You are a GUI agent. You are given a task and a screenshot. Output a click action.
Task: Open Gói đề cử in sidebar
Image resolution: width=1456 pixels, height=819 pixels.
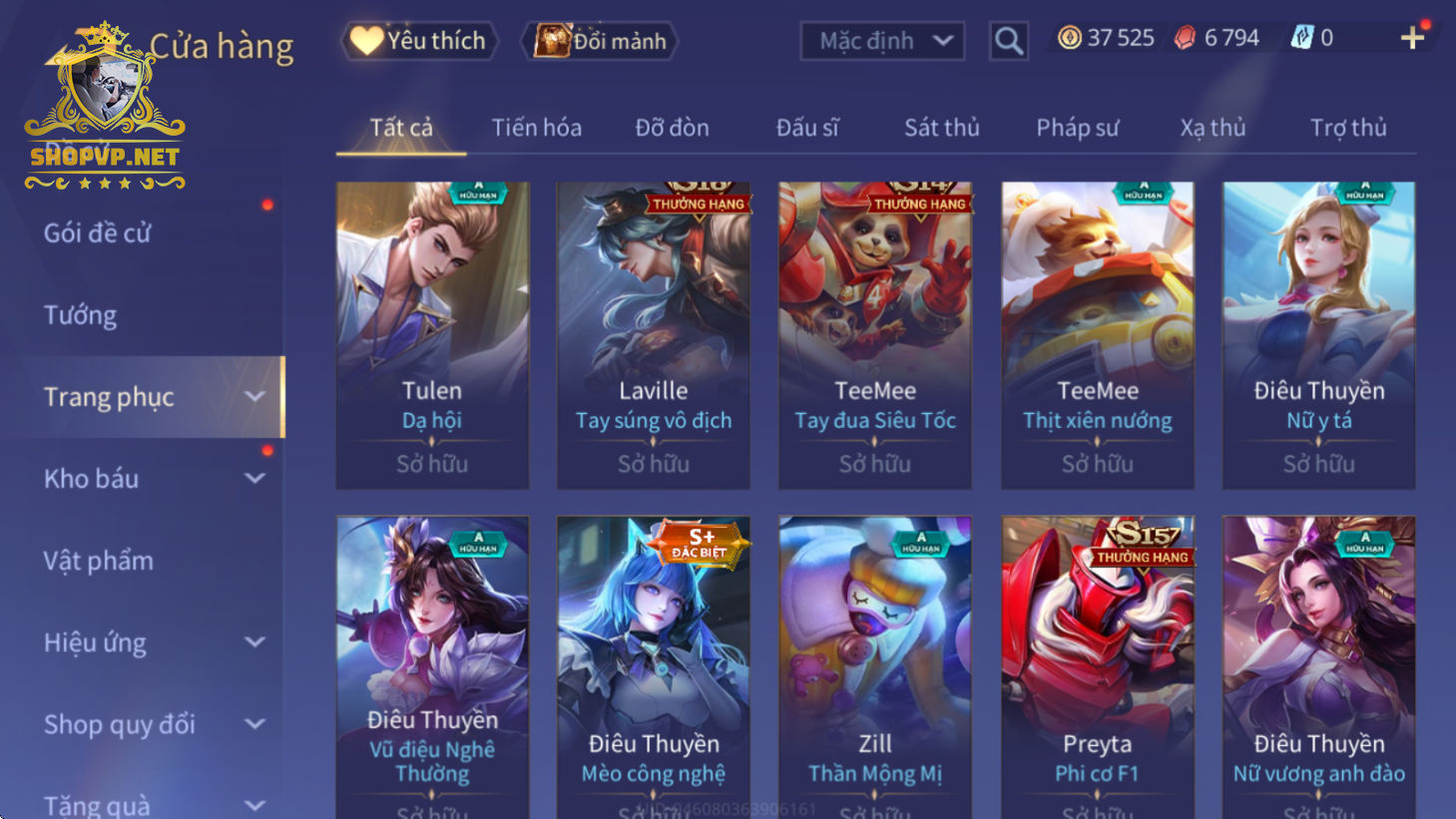[x=98, y=233]
